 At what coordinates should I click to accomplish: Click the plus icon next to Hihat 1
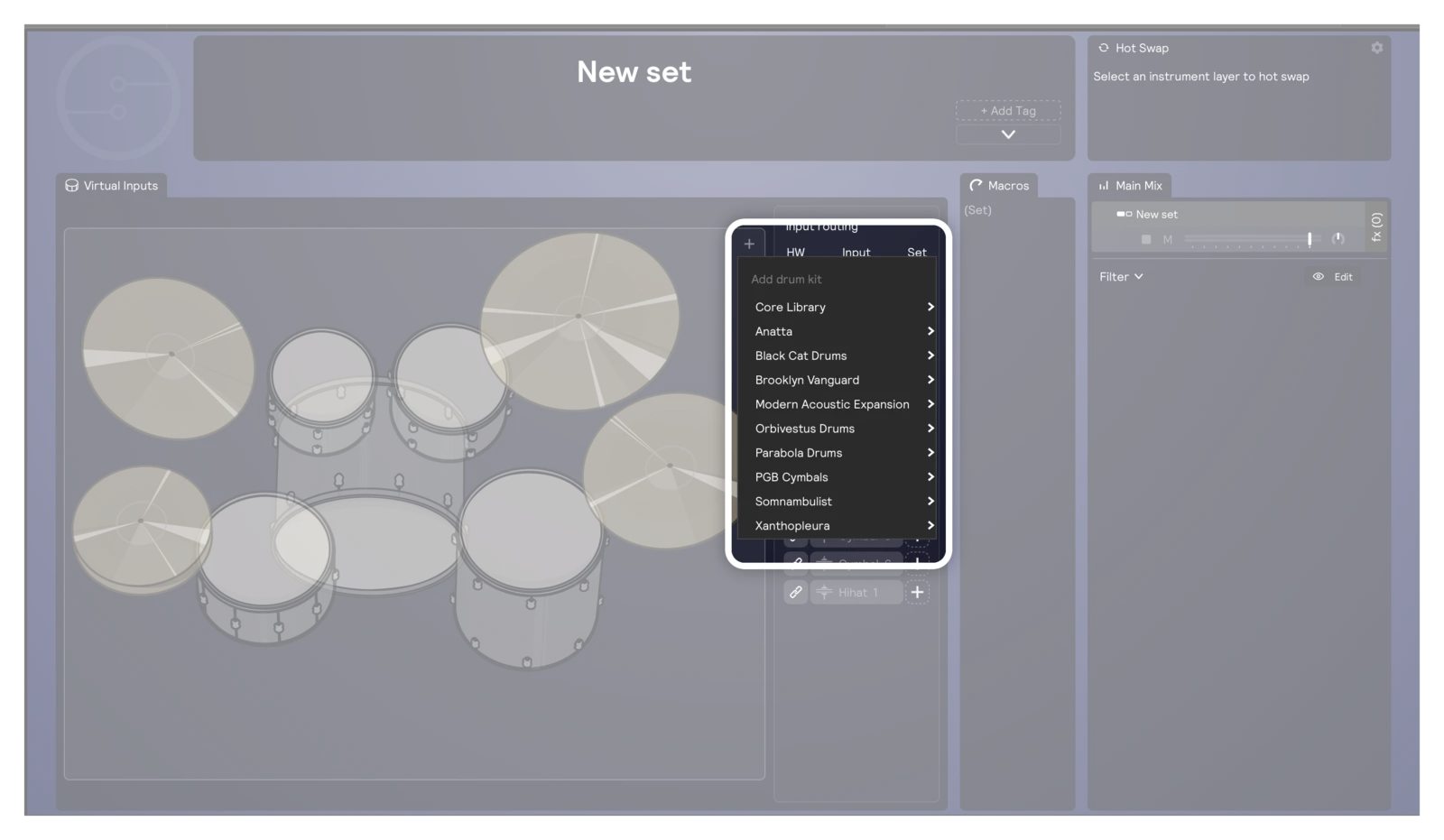point(917,593)
